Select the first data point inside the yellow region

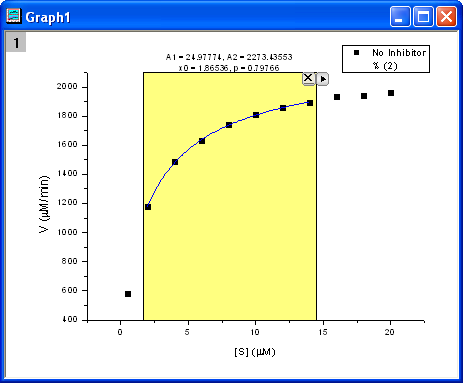[x=148, y=207]
